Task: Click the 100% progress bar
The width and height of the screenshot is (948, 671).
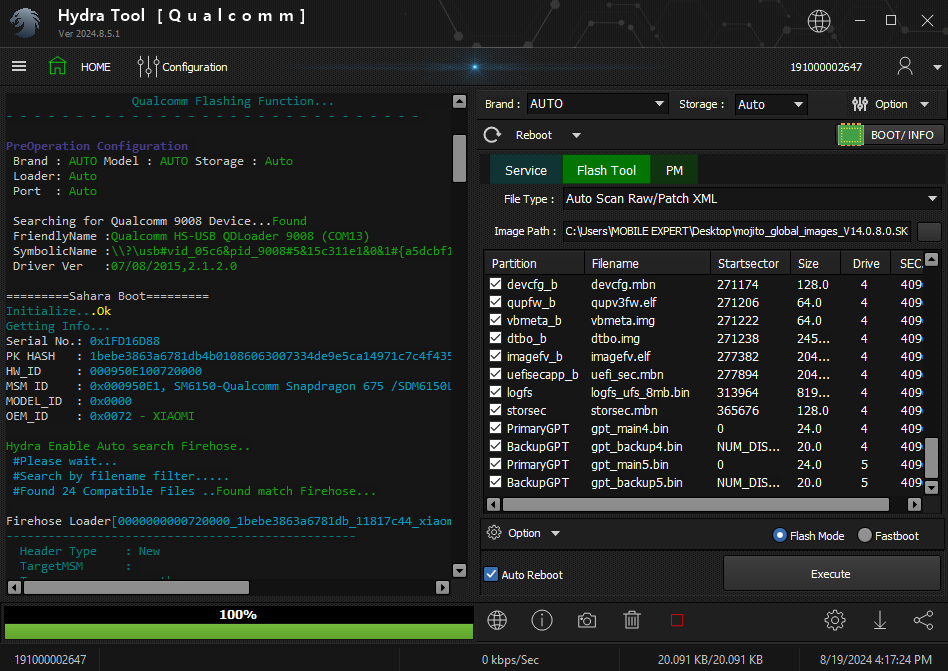Action: tap(238, 623)
